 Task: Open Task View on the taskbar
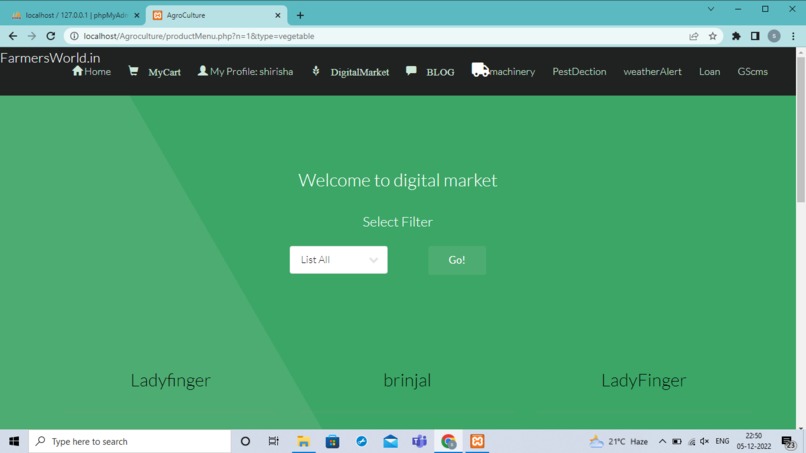(273, 441)
